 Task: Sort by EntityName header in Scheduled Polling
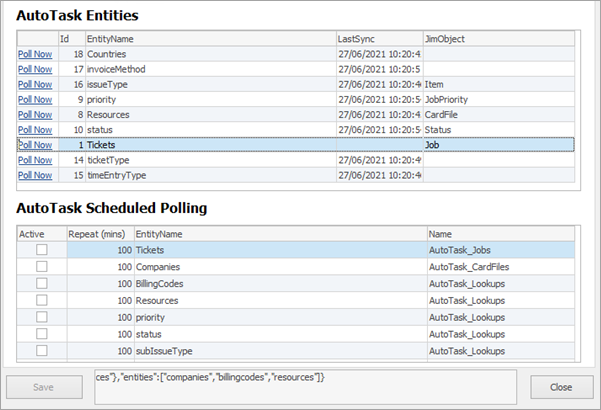click(x=281, y=234)
